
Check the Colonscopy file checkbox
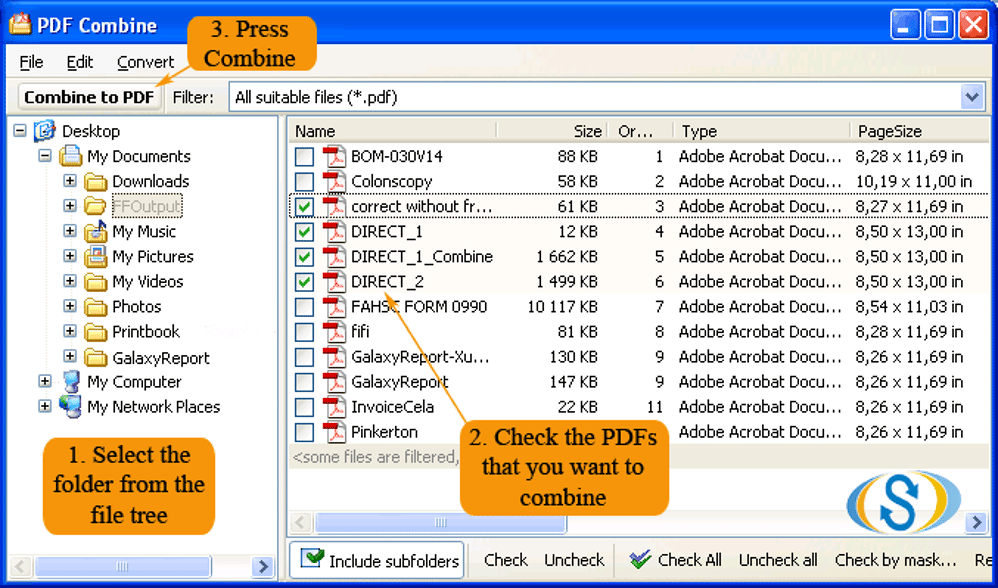tap(305, 182)
